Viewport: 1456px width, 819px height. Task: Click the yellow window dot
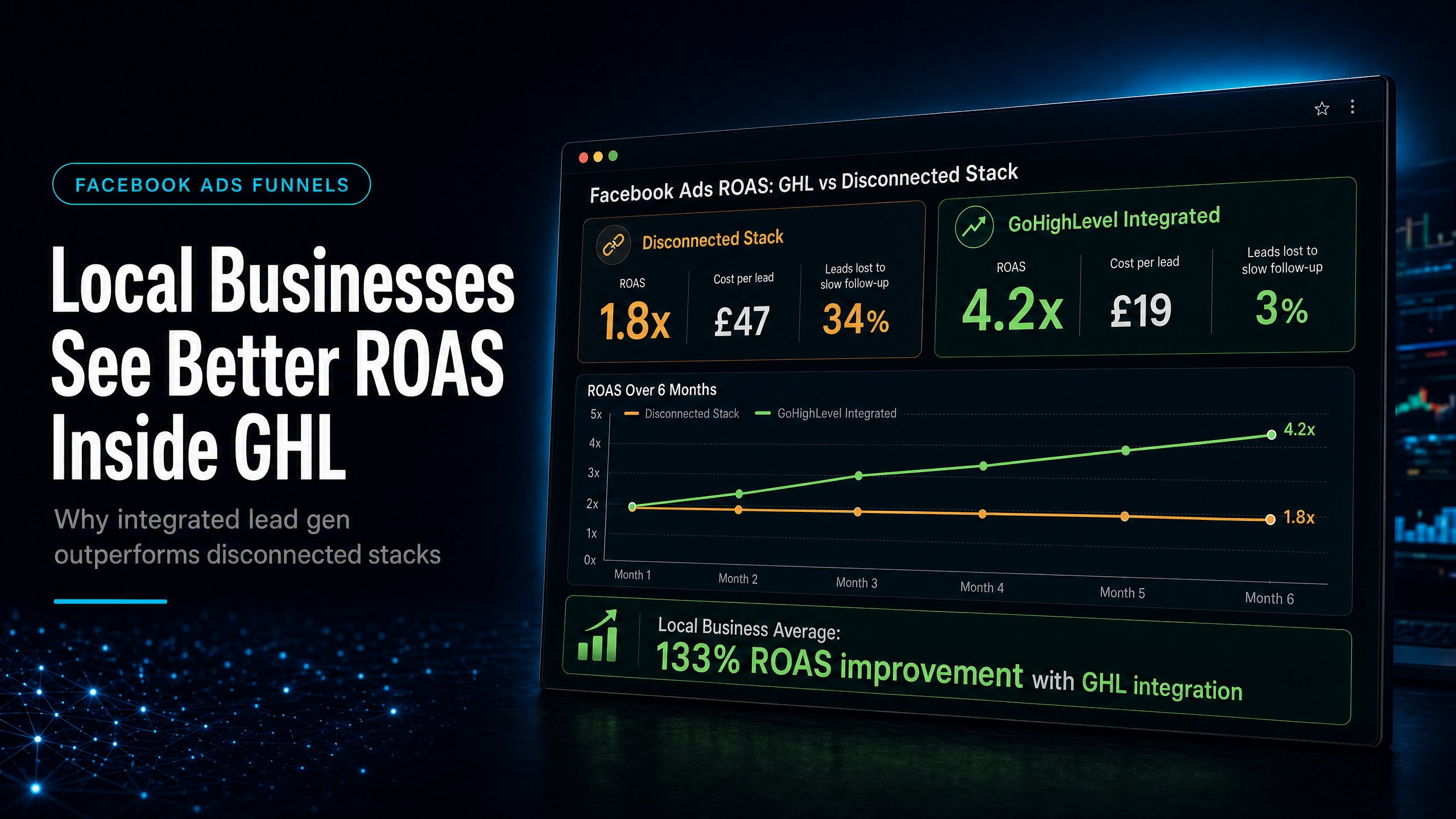(598, 156)
